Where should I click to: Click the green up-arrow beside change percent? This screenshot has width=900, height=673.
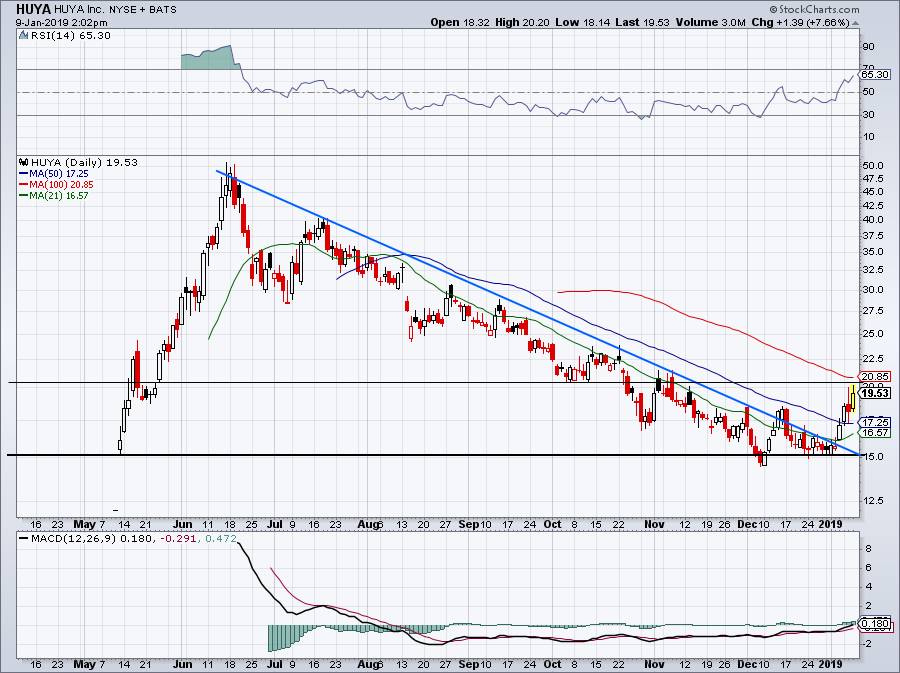click(855, 24)
